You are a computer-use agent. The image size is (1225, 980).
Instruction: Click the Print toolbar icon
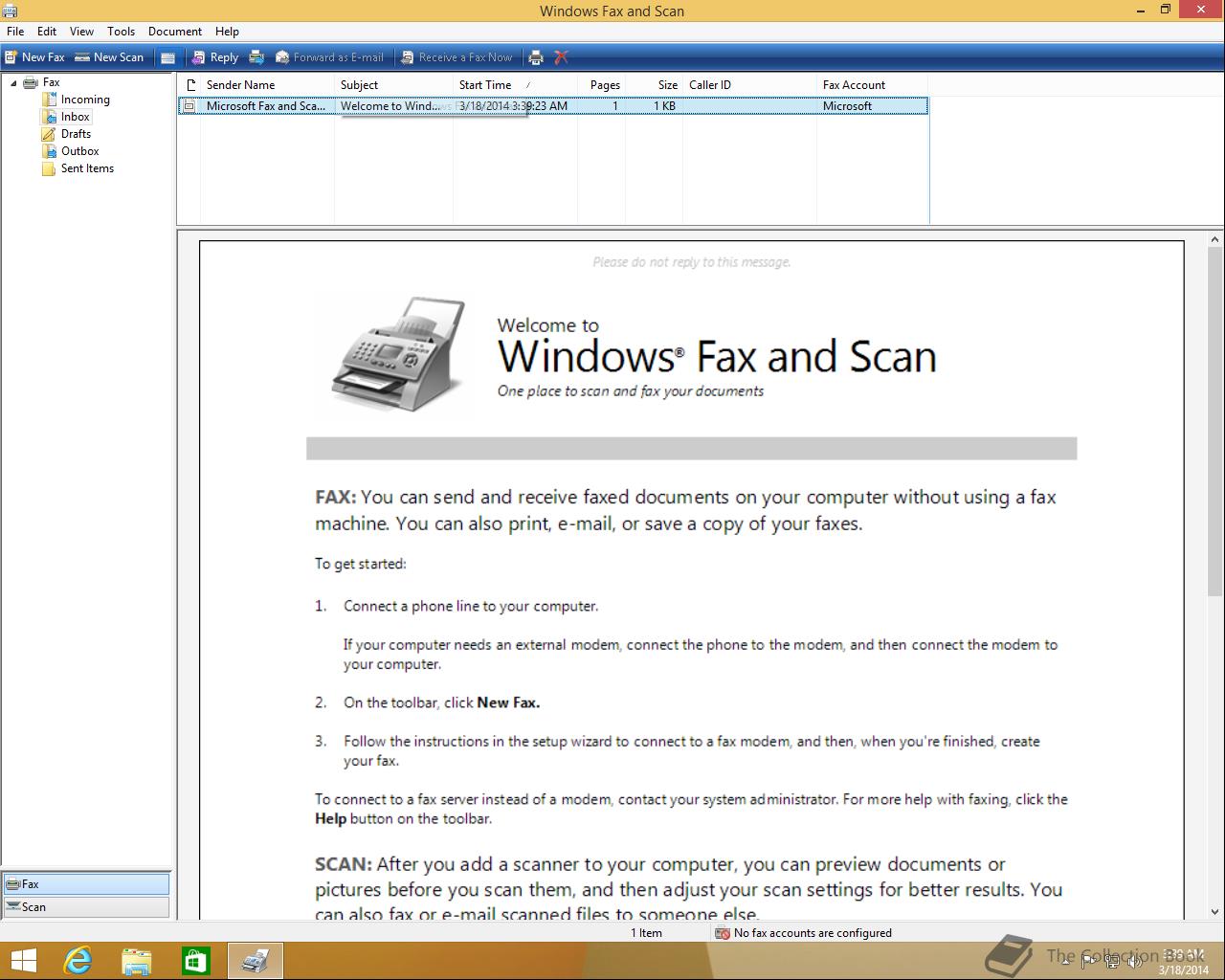pyautogui.click(x=536, y=57)
